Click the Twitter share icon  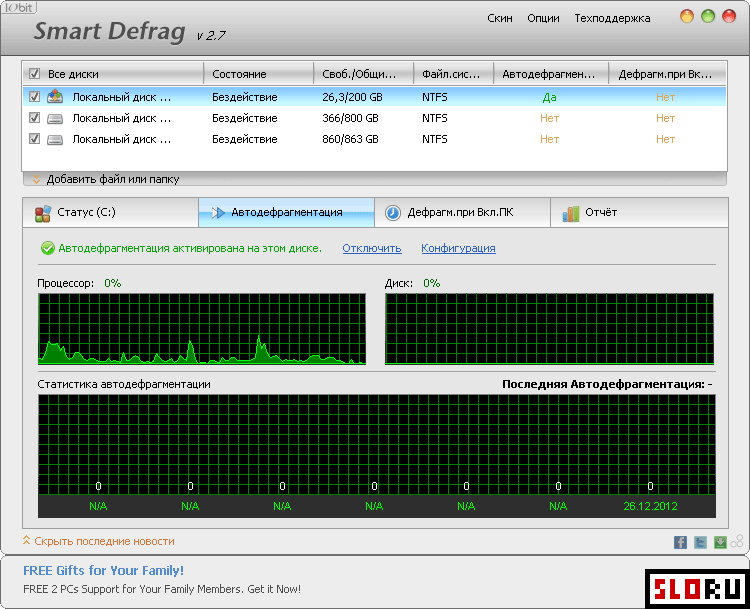click(x=700, y=542)
